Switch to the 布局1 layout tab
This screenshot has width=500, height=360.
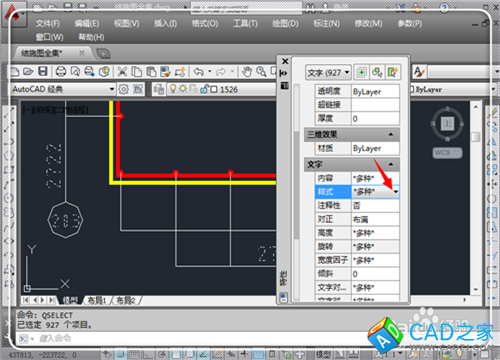[97, 300]
